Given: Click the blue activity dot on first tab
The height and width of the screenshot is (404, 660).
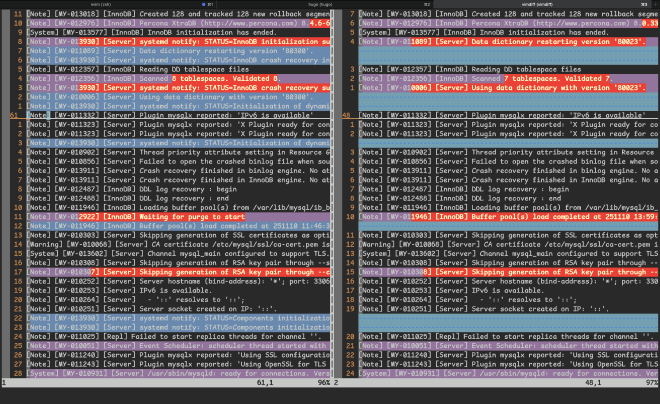Looking at the screenshot, I should point(204,4).
